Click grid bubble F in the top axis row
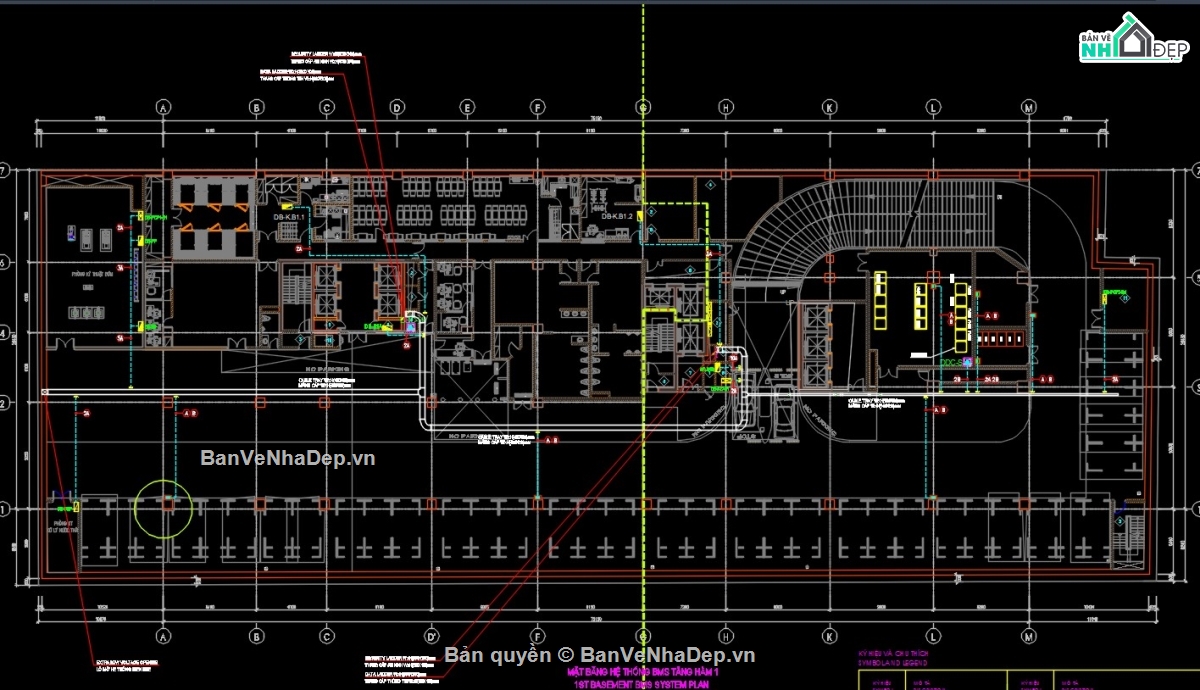Viewport: 1200px width, 690px height. point(537,107)
